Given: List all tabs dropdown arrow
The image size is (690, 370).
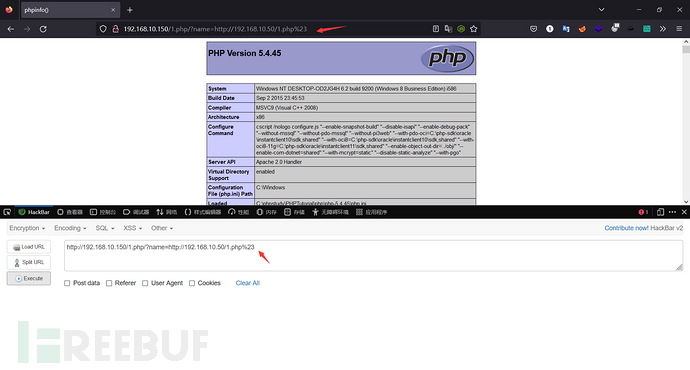Looking at the screenshot, I should [x=601, y=10].
